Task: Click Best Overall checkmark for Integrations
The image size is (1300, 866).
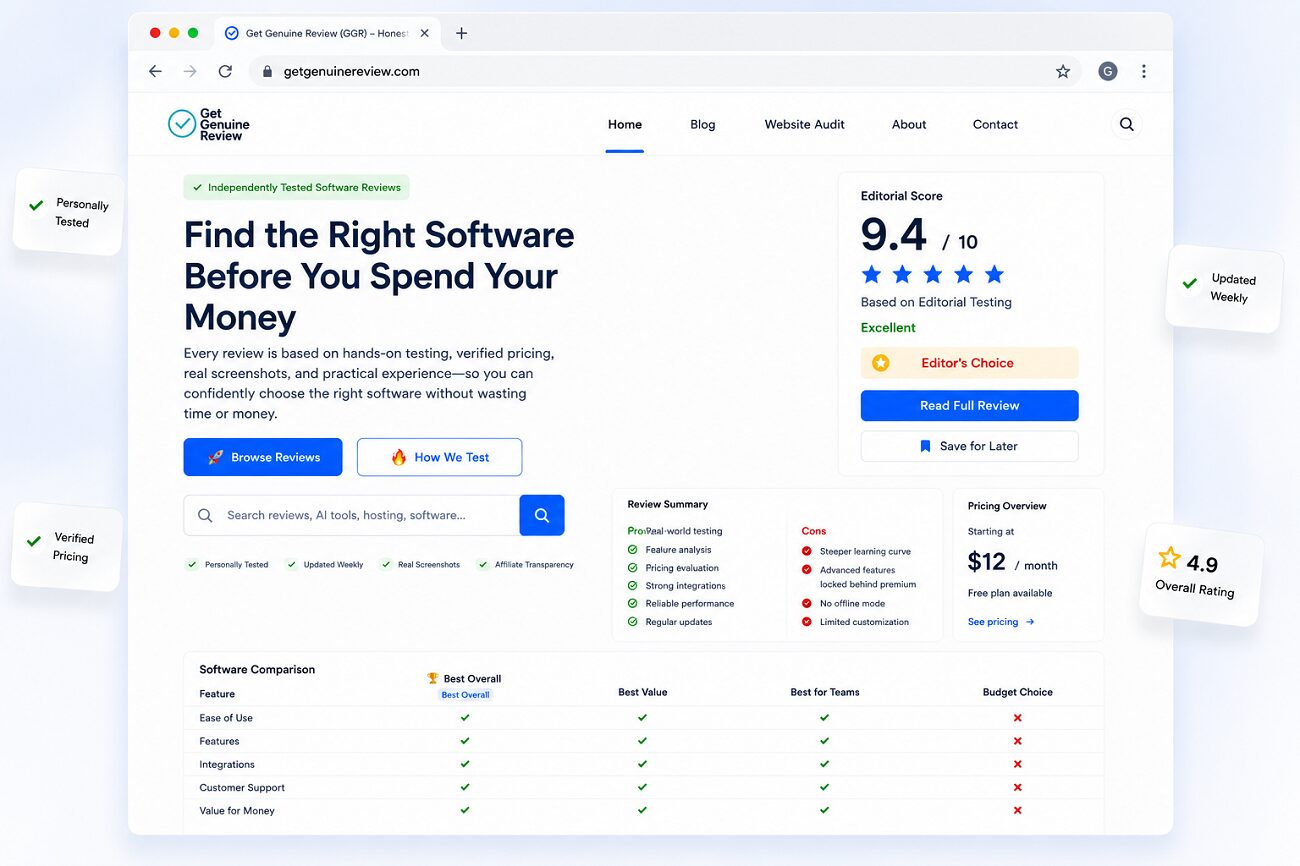Action: (x=465, y=764)
